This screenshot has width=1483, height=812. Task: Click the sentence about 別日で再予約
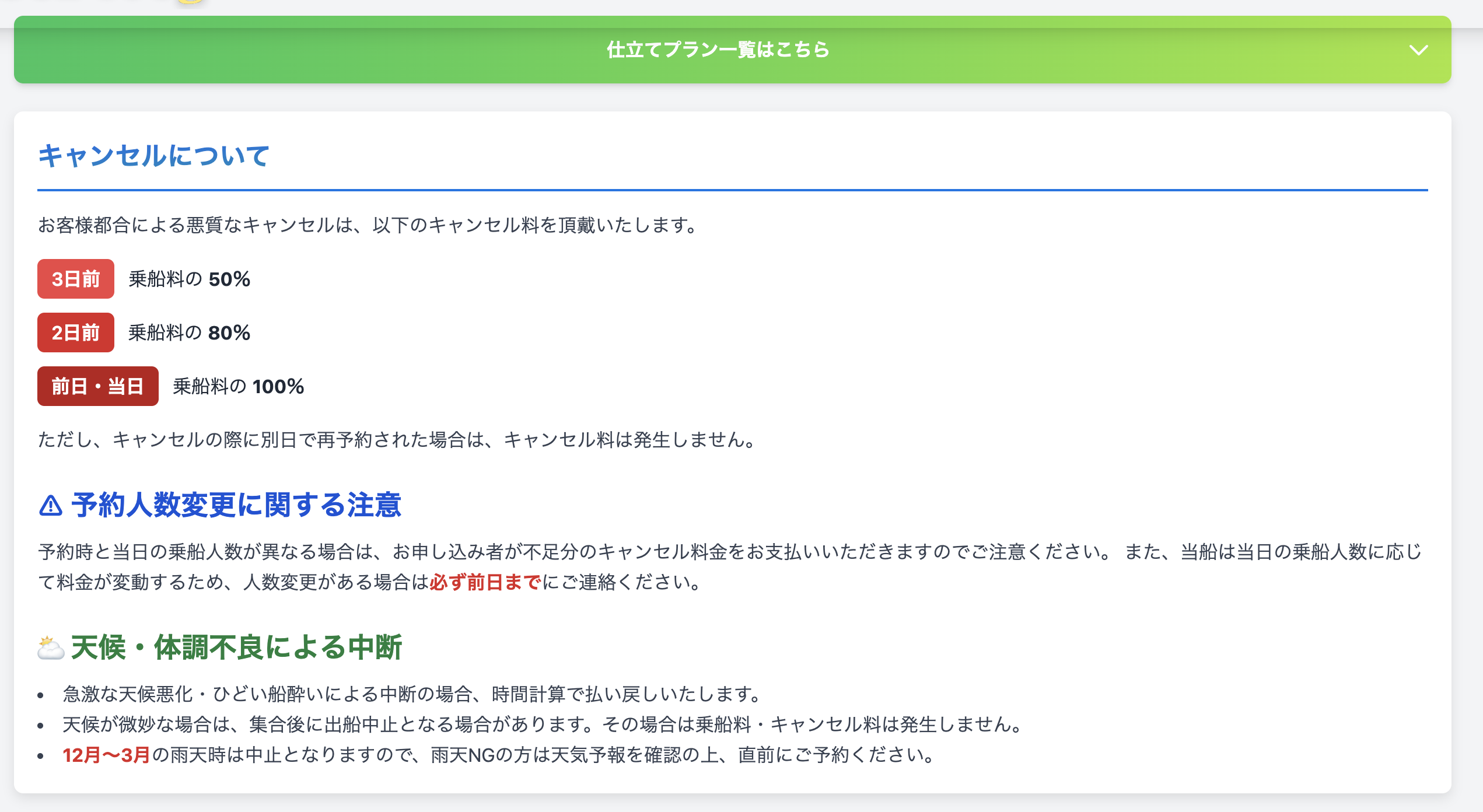(398, 440)
